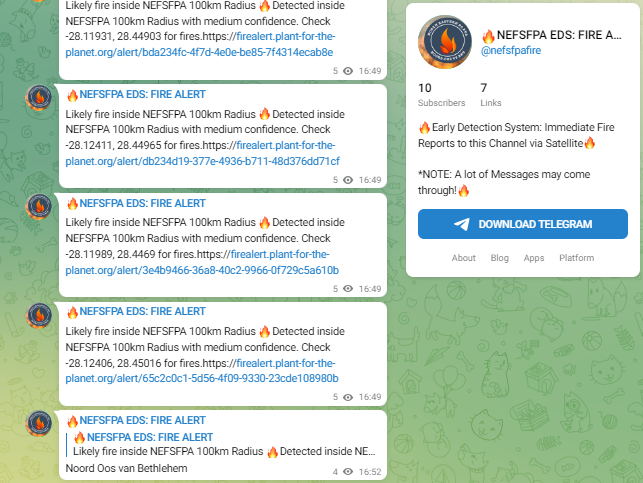The width and height of the screenshot is (643, 483).
Task: Click views eye icon on the db234d19 alert message
Action: pyautogui.click(x=348, y=180)
